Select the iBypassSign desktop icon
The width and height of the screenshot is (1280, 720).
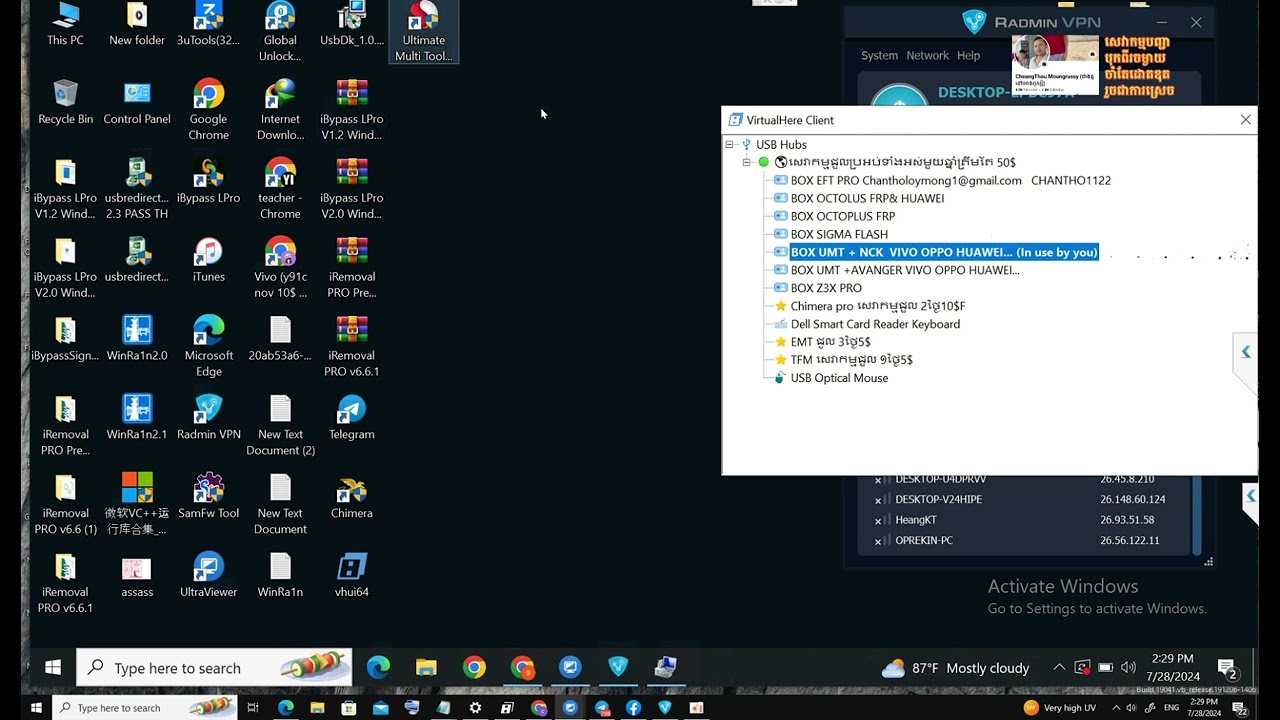tap(65, 339)
